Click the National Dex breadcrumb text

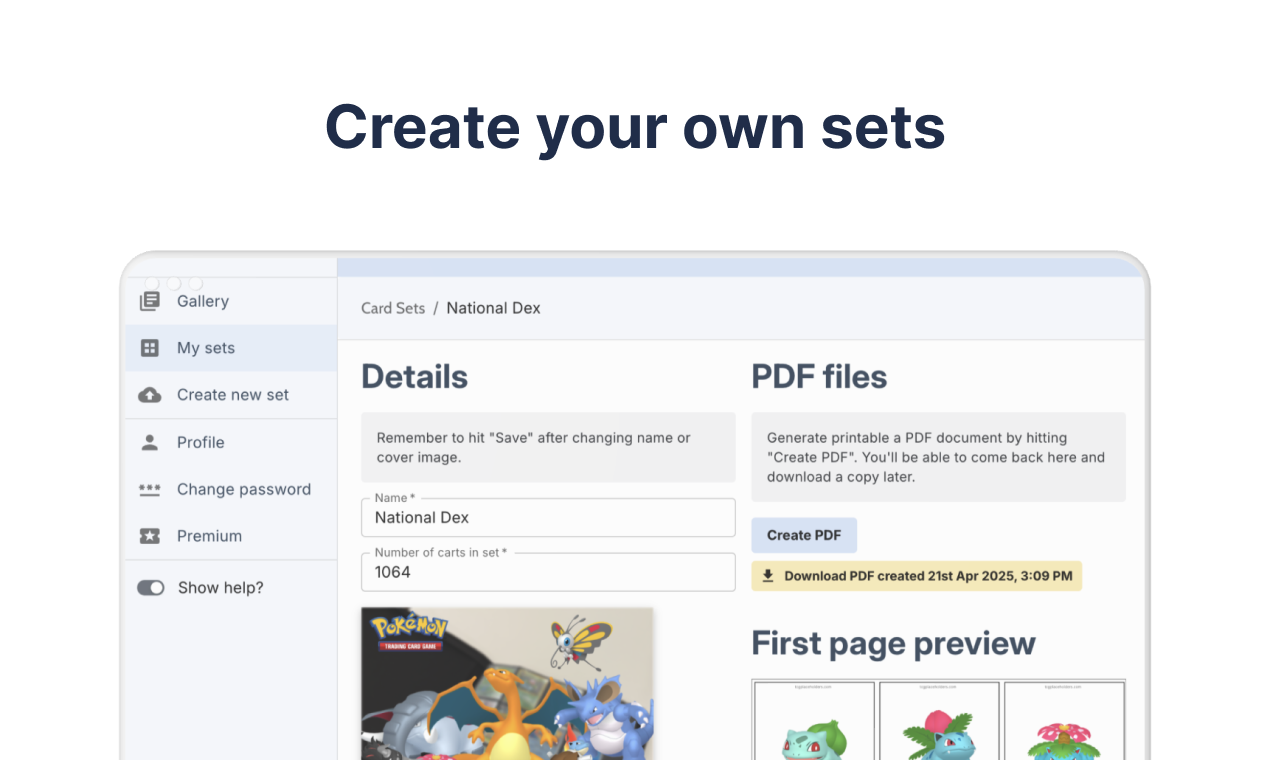[493, 308]
